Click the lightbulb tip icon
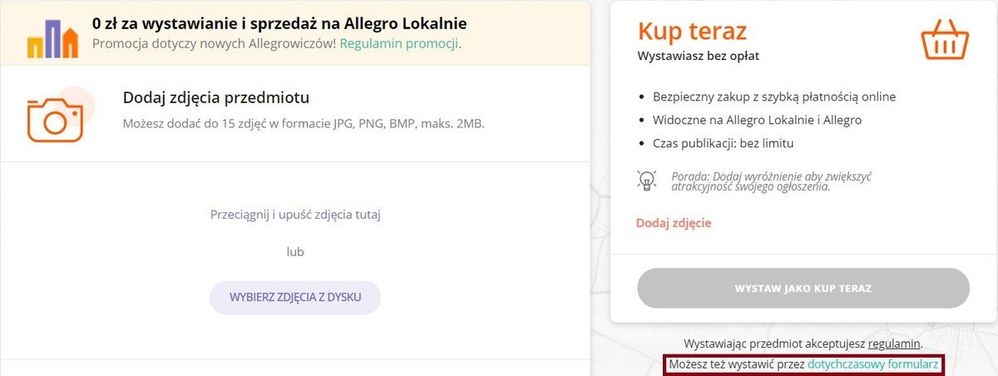 (x=647, y=181)
